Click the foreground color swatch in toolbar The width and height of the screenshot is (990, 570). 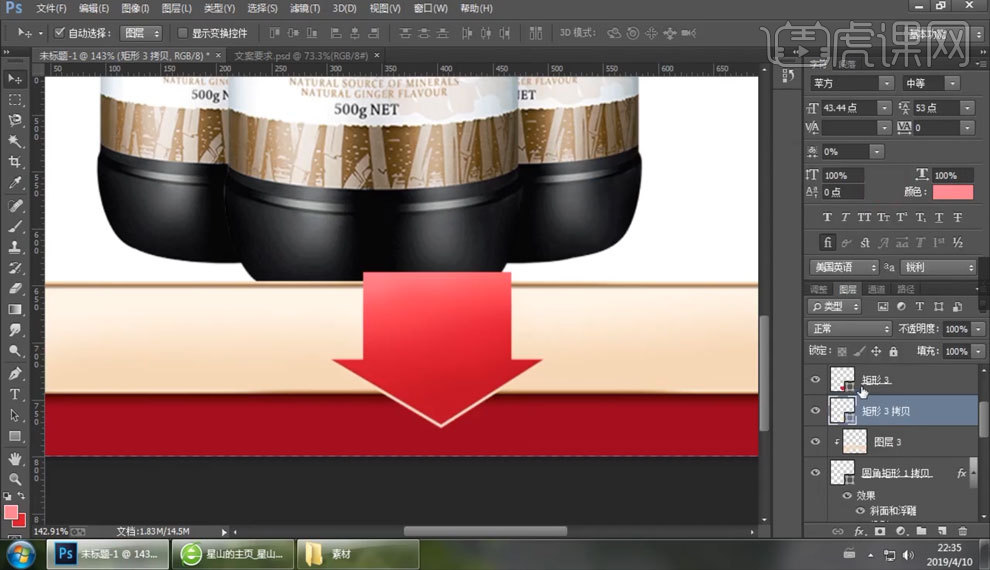[11, 512]
